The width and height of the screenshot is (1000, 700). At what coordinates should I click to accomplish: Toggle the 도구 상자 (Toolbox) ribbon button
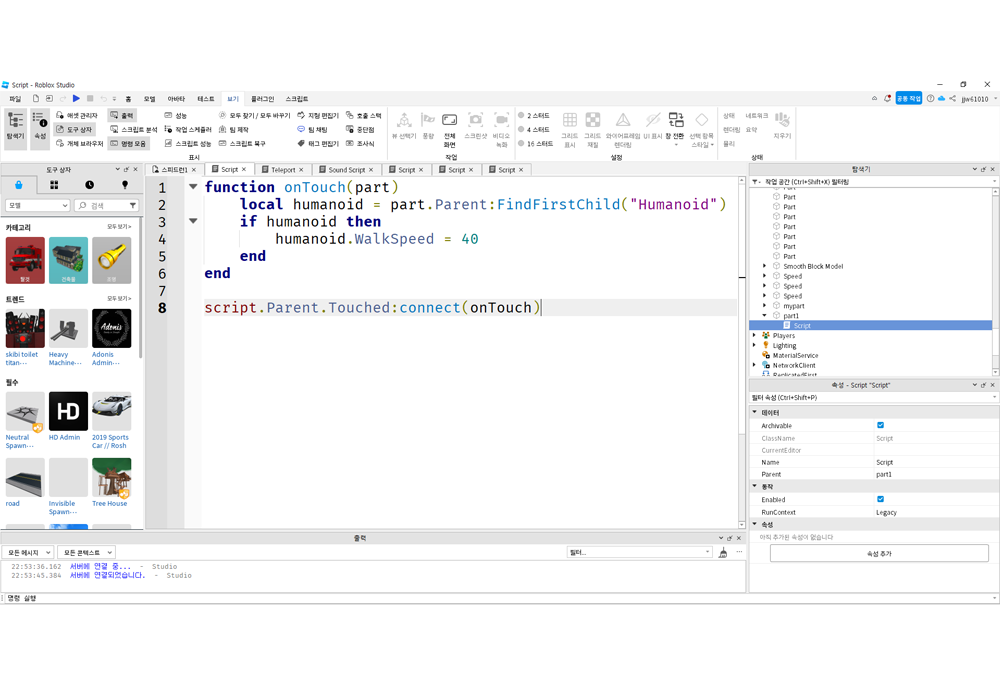click(x=75, y=129)
